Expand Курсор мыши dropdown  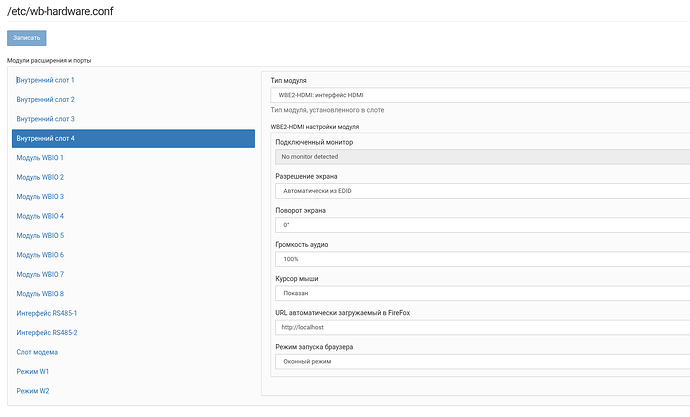pyautogui.click(x=480, y=293)
